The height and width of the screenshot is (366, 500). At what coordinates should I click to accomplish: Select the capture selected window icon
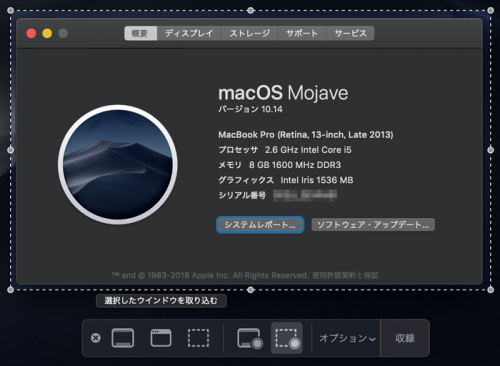161,338
